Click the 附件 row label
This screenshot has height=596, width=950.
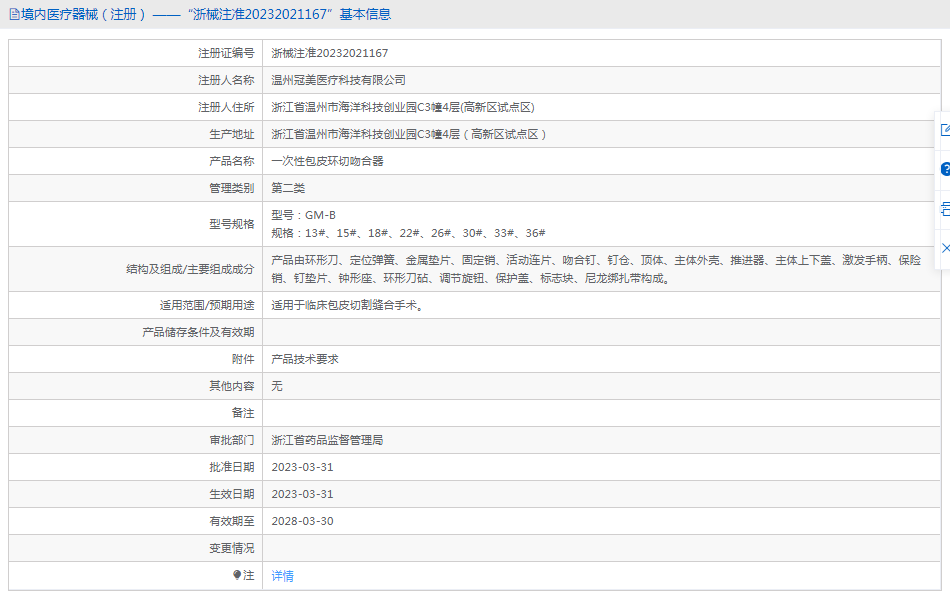coord(243,359)
